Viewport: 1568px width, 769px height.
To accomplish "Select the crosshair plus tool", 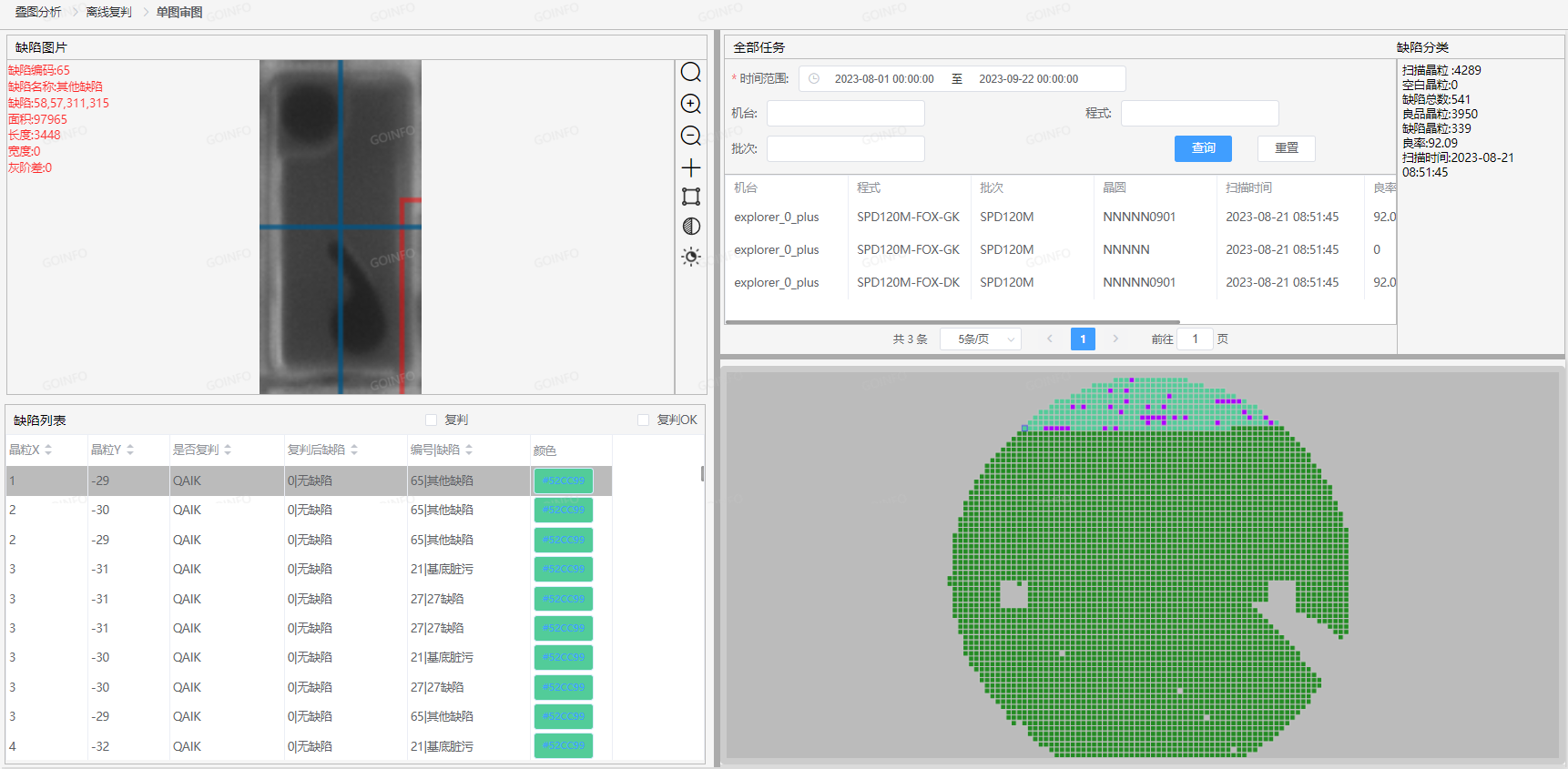I will (691, 167).
